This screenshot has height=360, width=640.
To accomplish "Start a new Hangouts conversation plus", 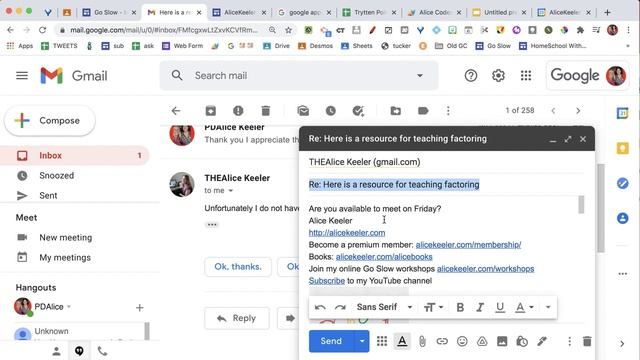I will [140, 308].
